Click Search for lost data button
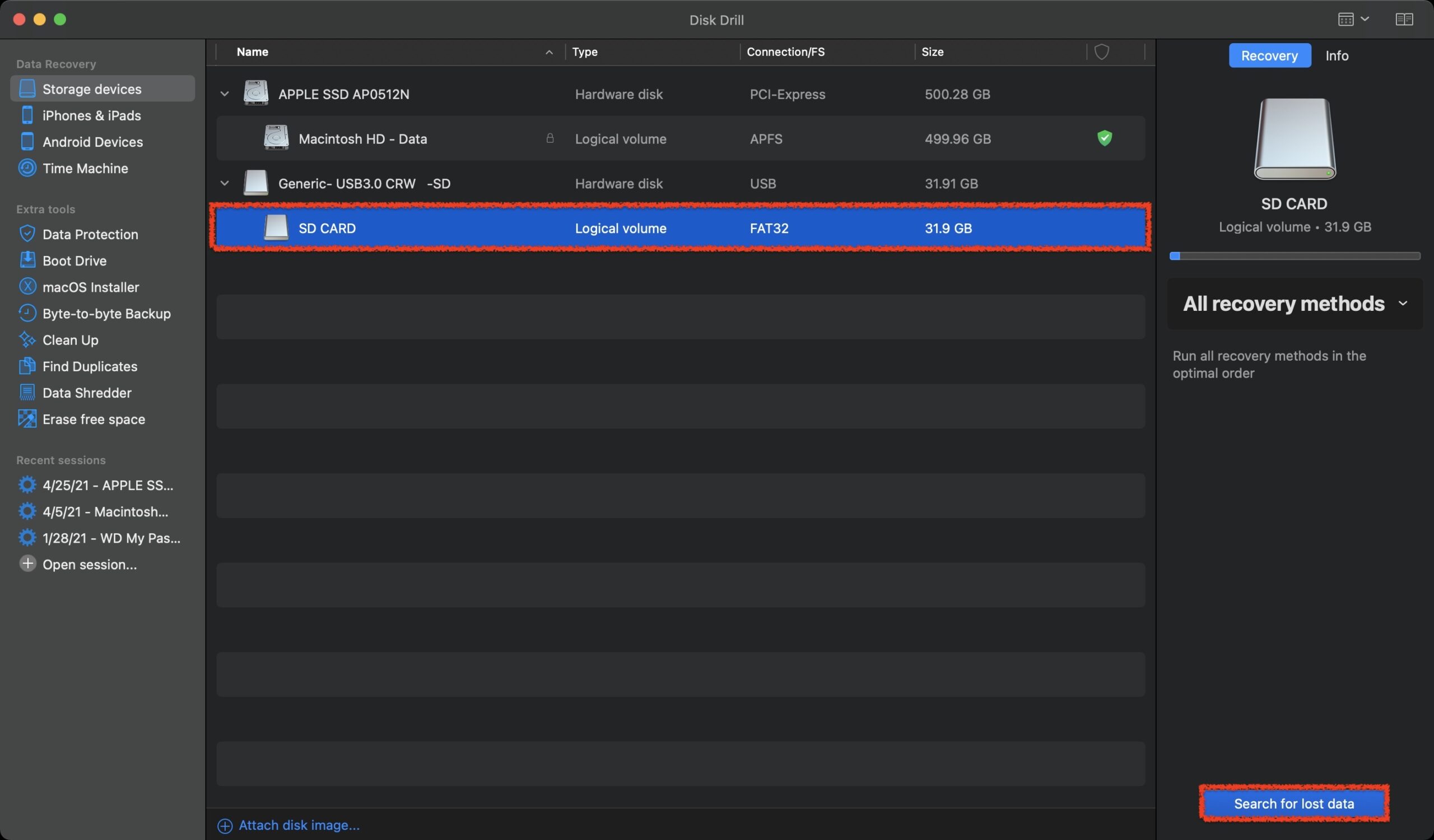The image size is (1434, 840). click(x=1294, y=803)
